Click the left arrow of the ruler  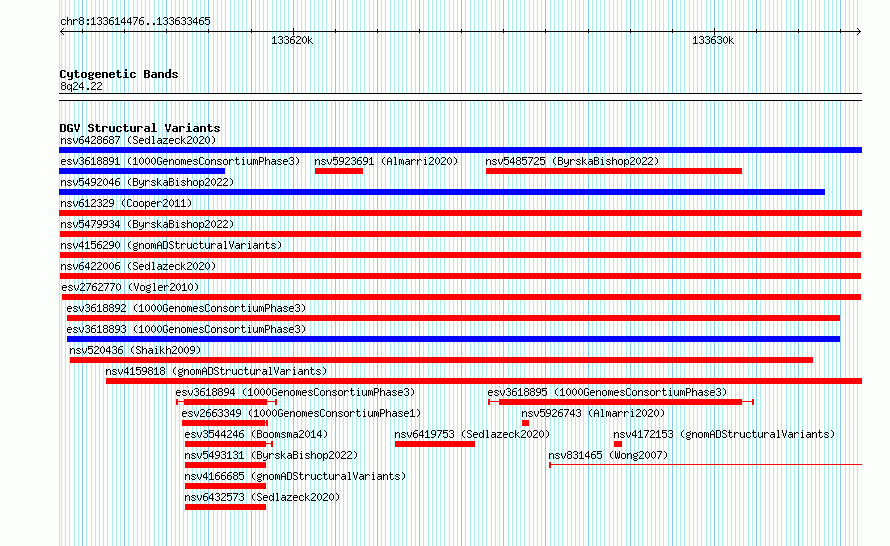click(x=62, y=32)
